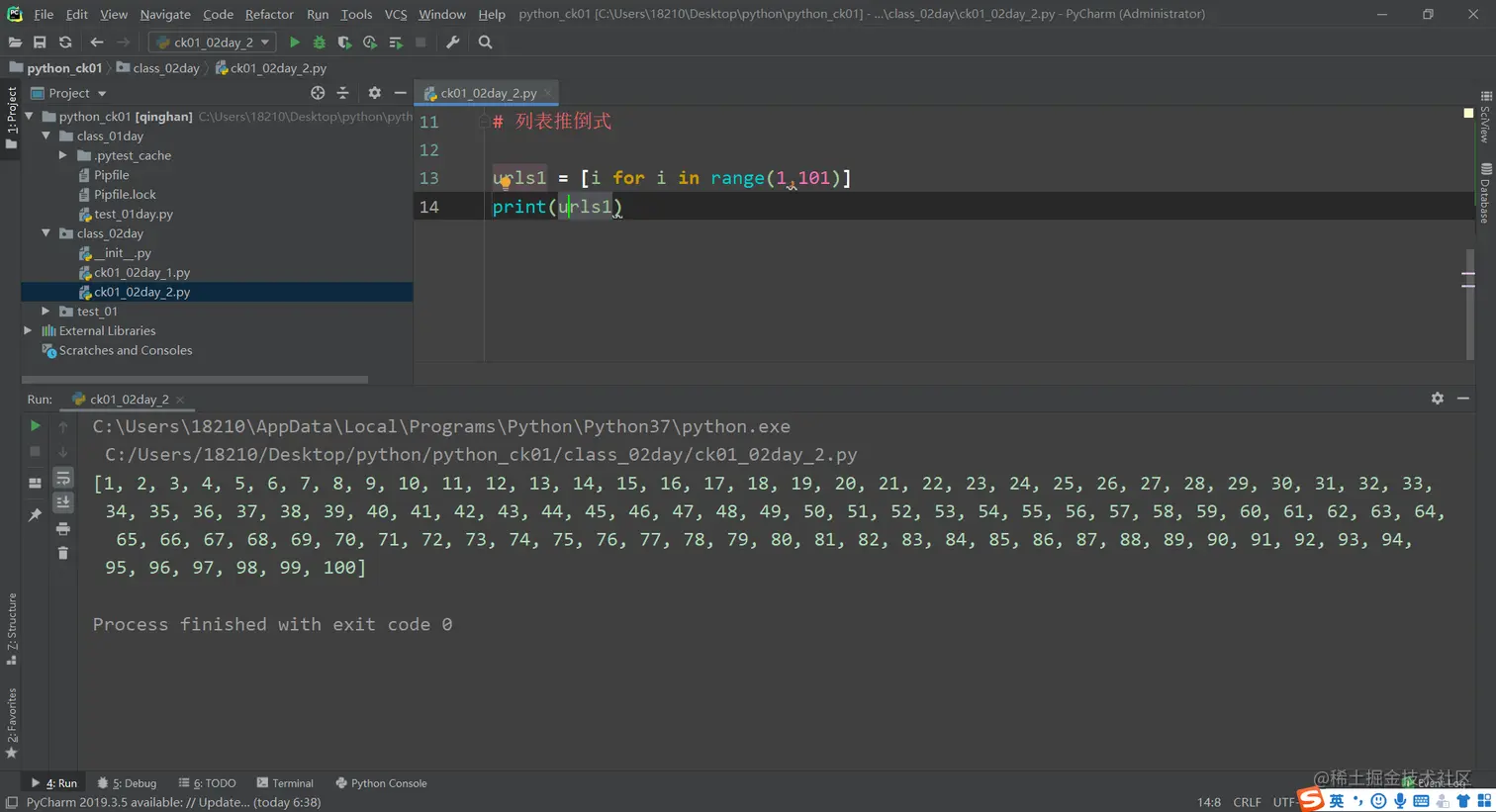Image resolution: width=1496 pixels, height=812 pixels.
Task: Pin the Run tab with the pin icon
Action: coord(35,515)
